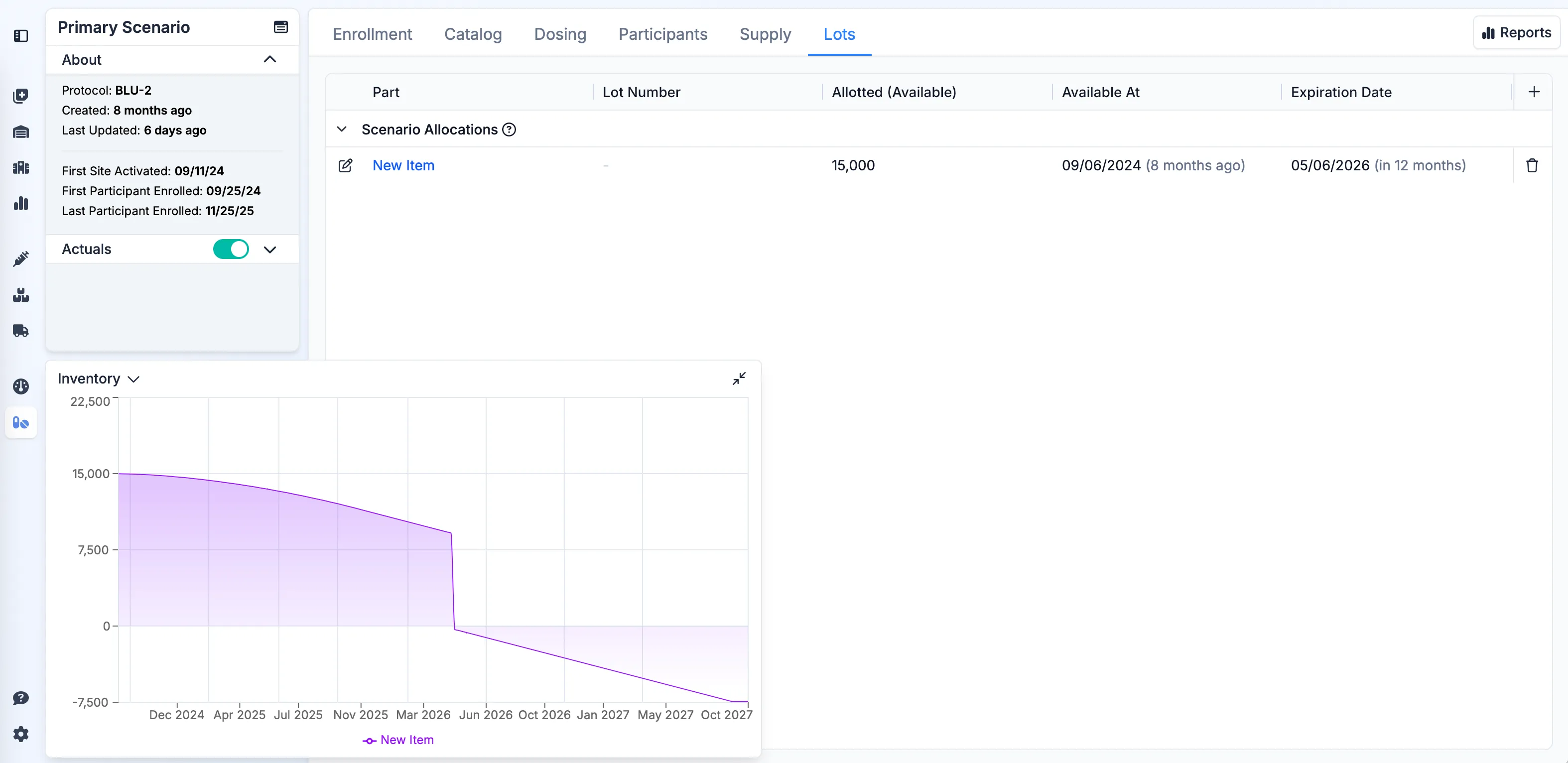Sort by the Part column header
Viewport: 1568px width, 763px height.
pos(386,92)
